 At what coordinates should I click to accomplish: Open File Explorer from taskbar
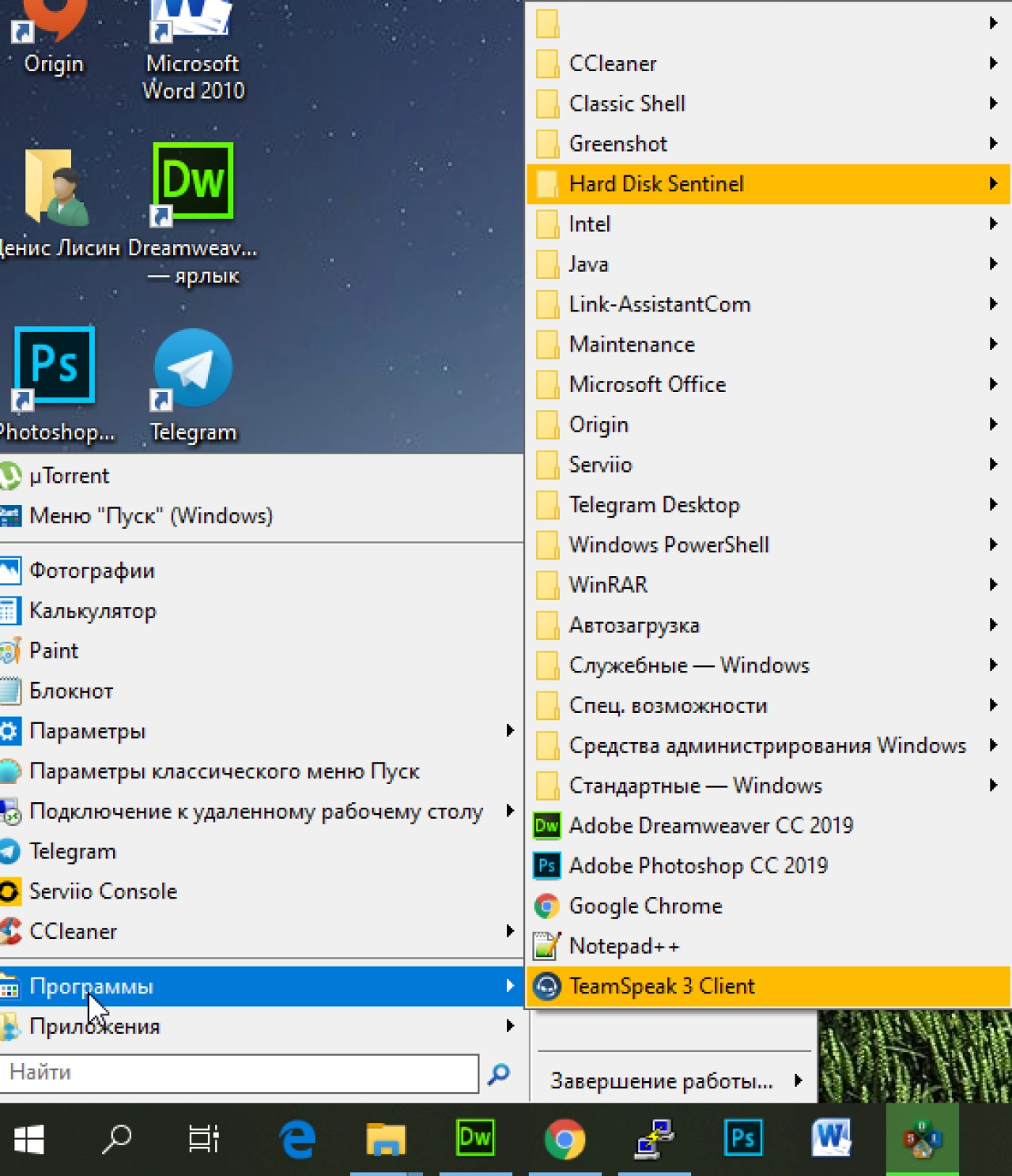pos(385,1139)
